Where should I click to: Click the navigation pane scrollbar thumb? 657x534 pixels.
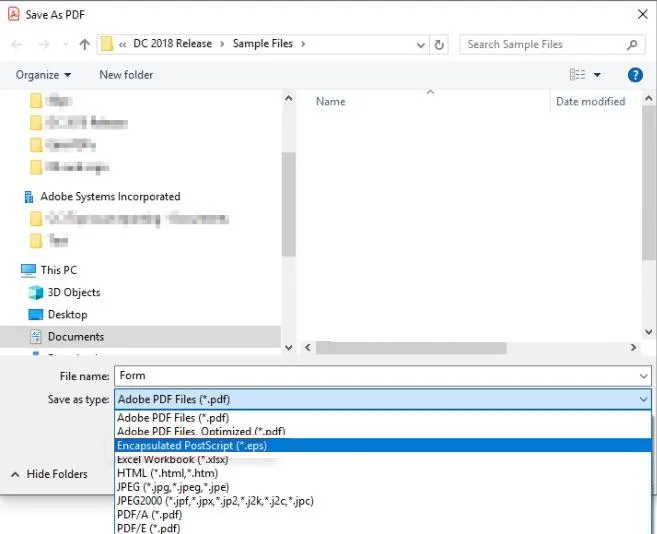click(288, 204)
